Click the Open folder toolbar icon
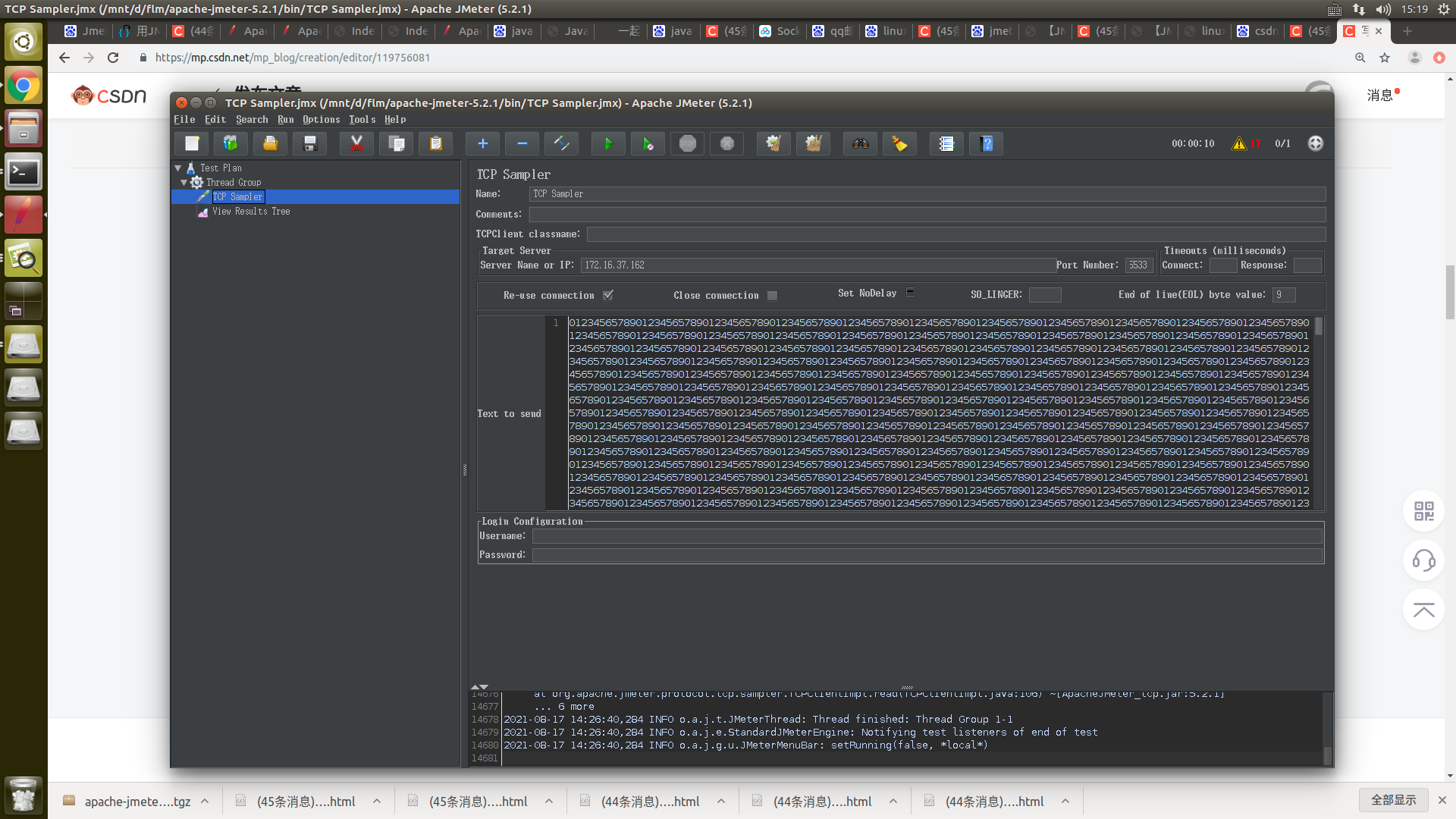The height and width of the screenshot is (819, 1456). pyautogui.click(x=270, y=143)
